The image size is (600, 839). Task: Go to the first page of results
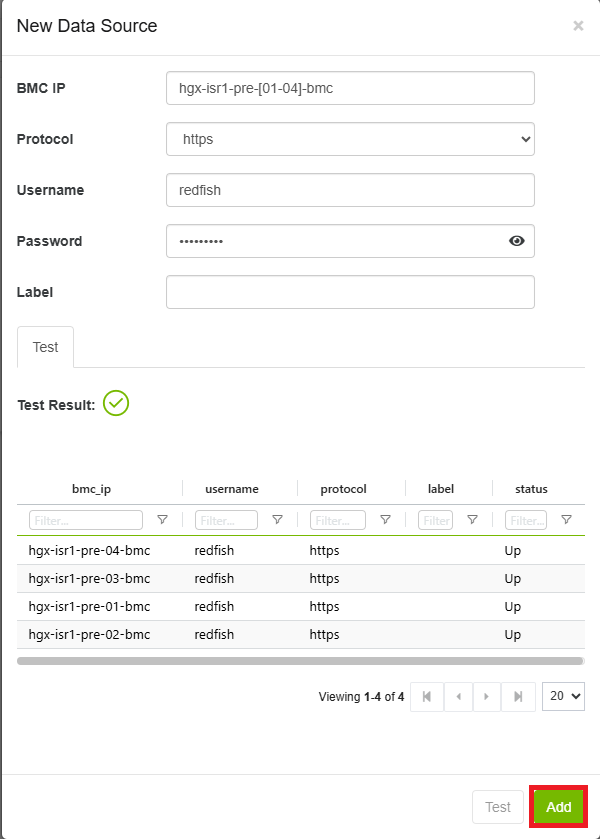(427, 696)
